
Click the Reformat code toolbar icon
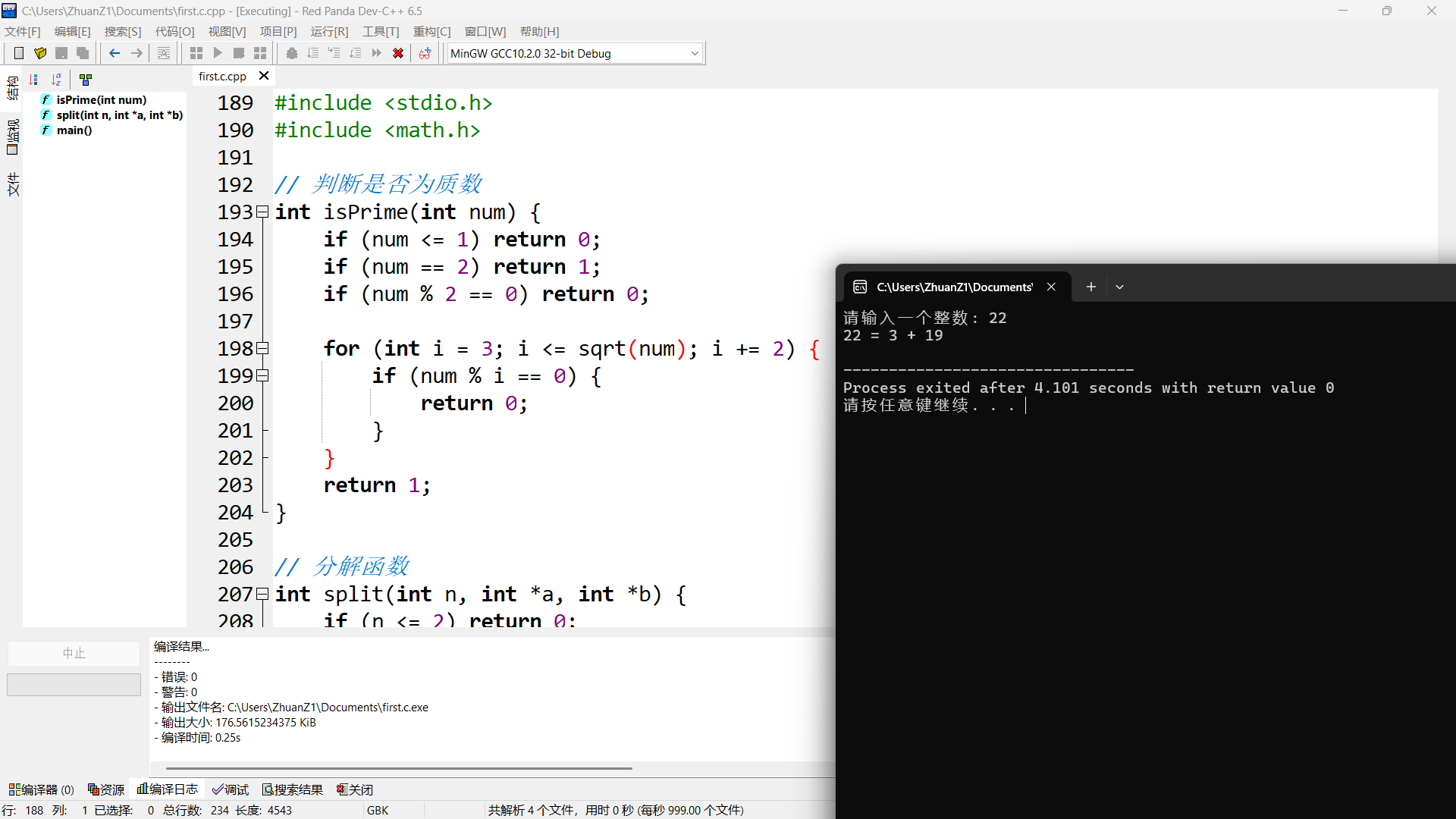[164, 53]
